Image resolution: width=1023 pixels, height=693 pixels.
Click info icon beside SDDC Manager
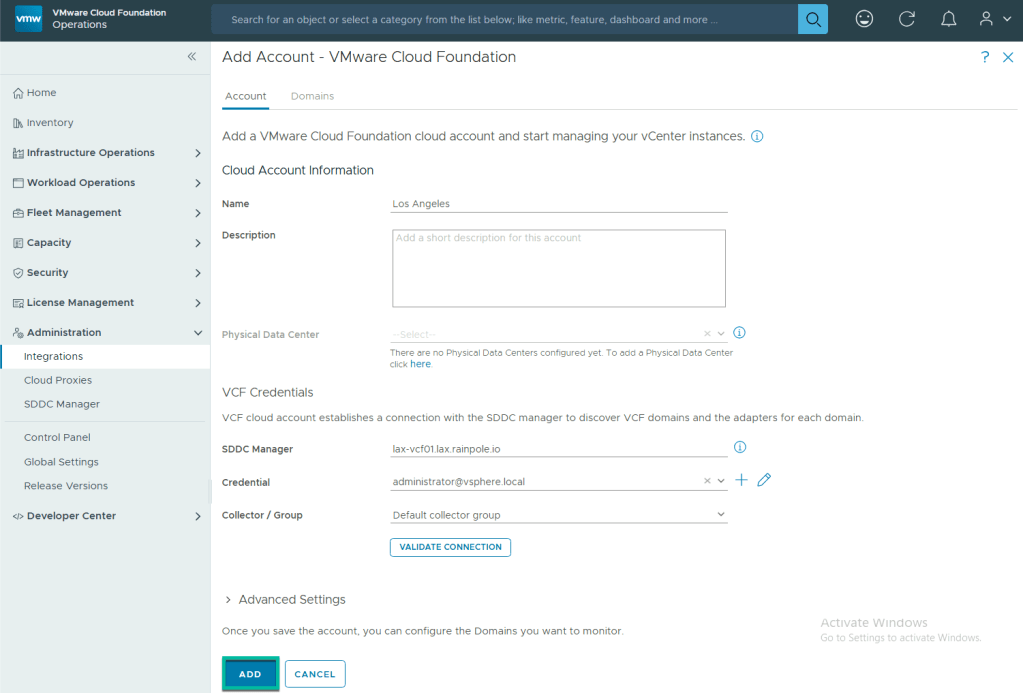(740, 447)
